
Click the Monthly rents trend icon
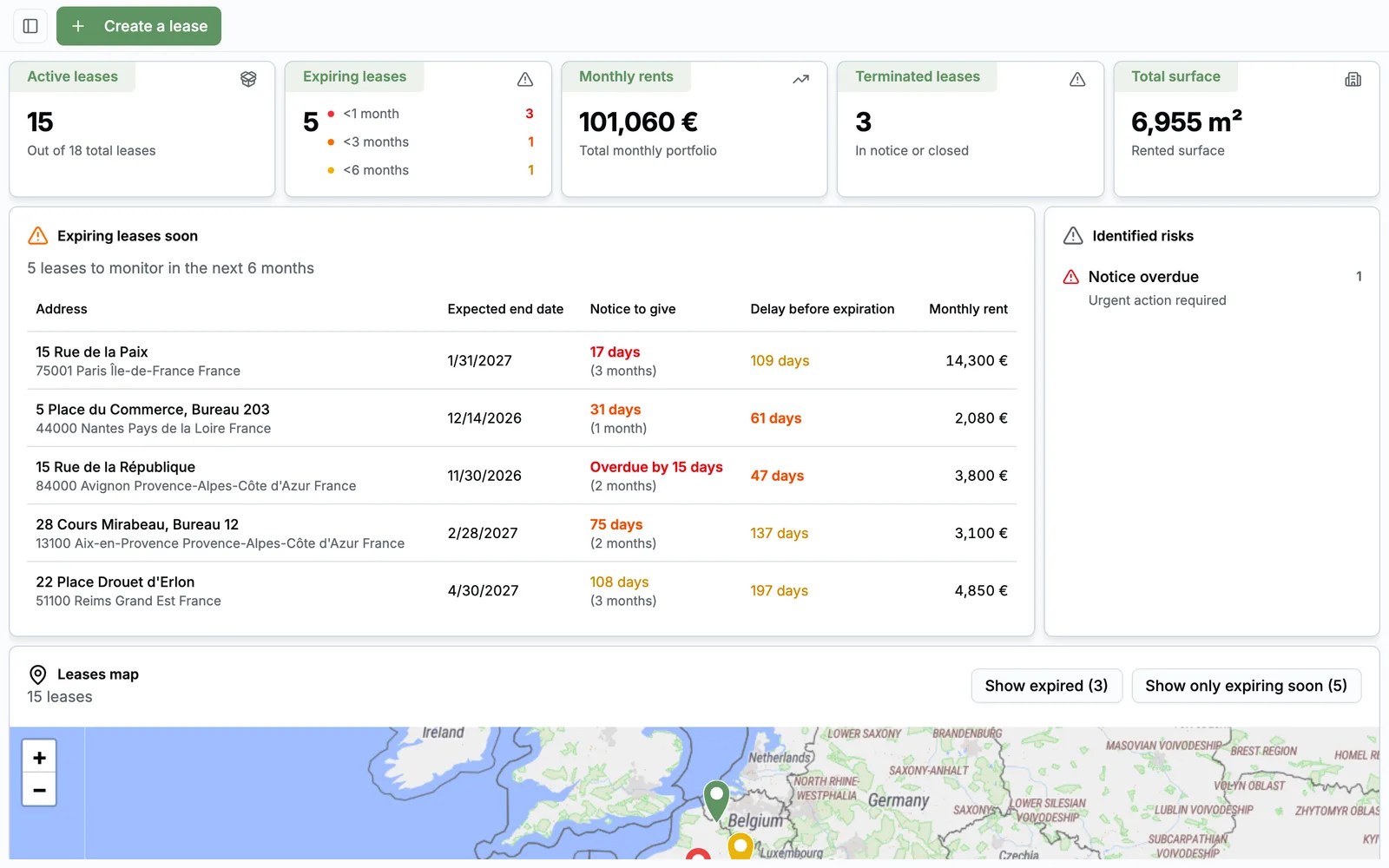(x=801, y=79)
